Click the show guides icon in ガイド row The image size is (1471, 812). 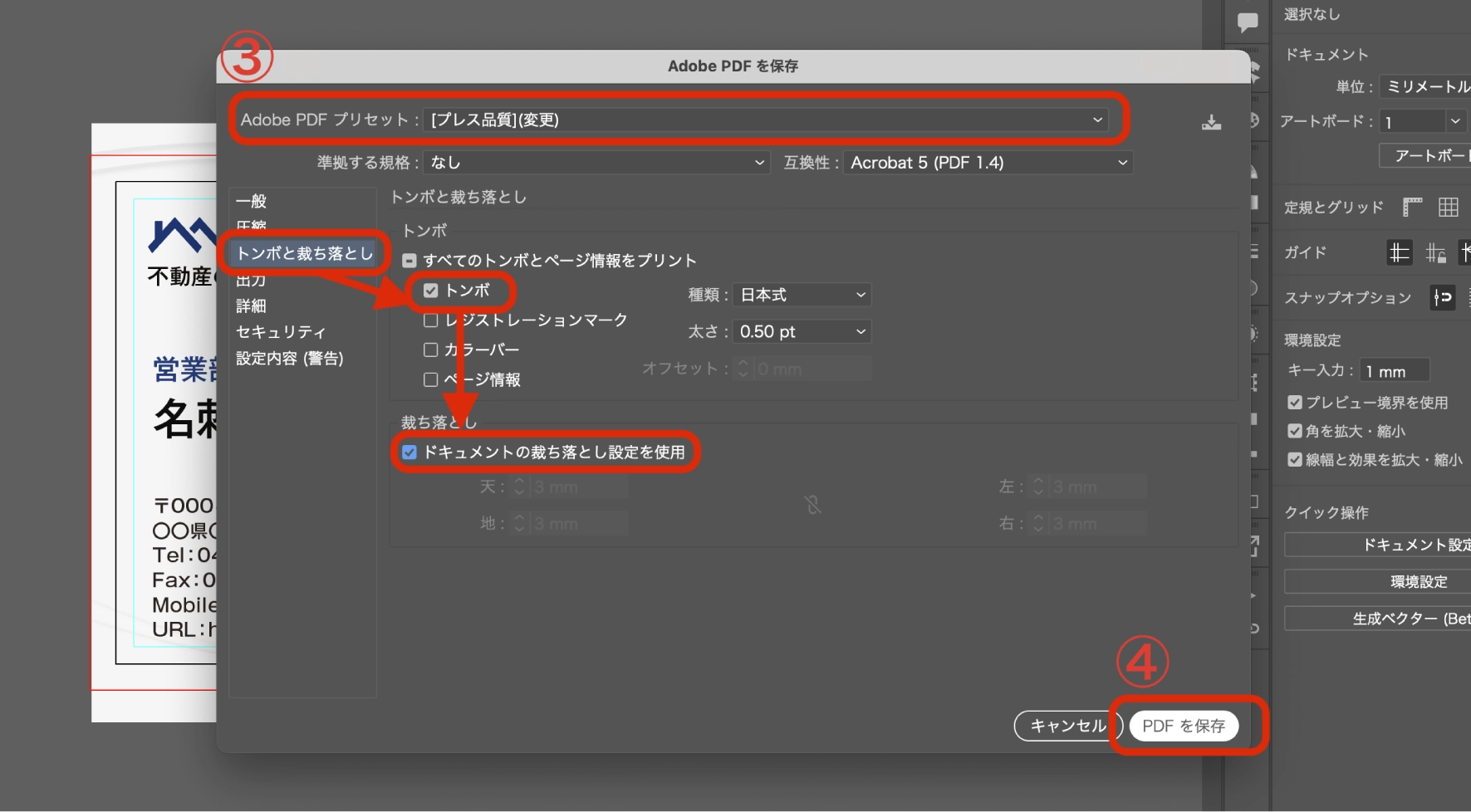[x=1400, y=252]
